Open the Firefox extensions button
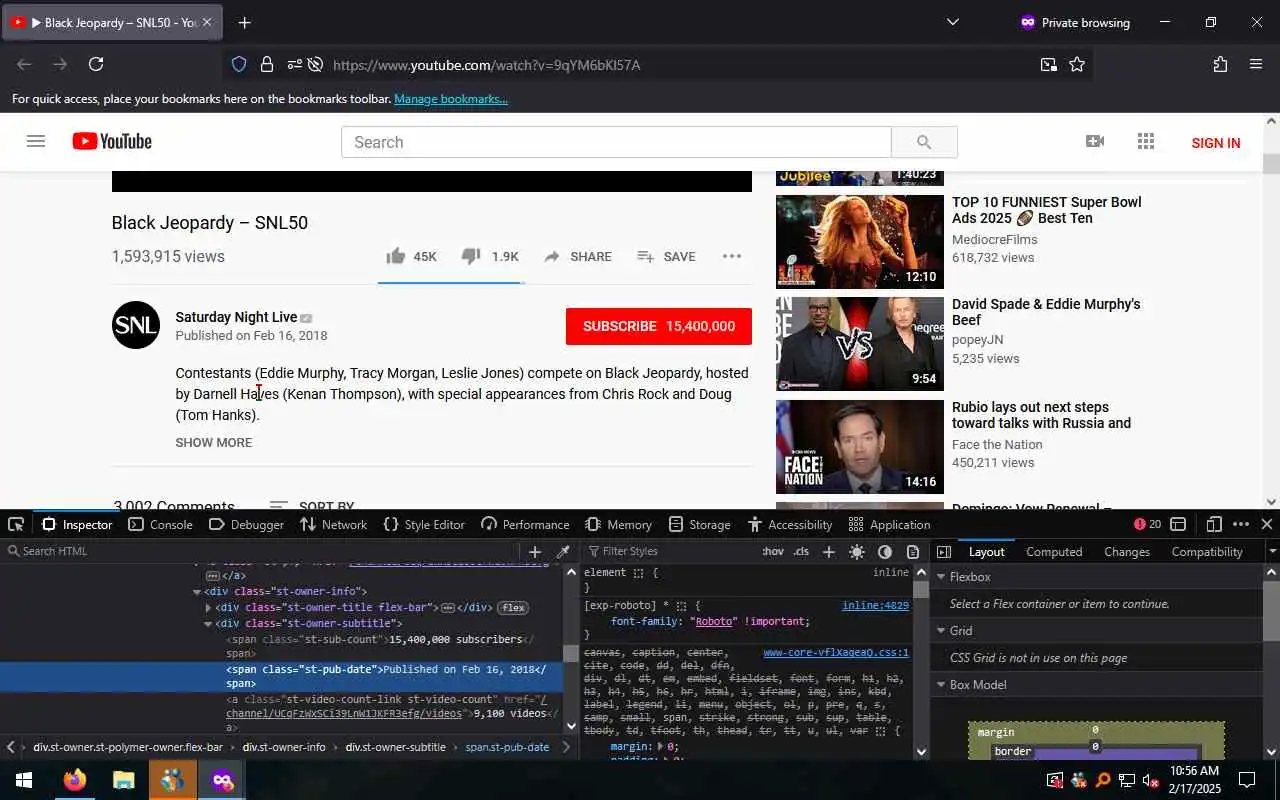1280x800 pixels. point(1220,64)
